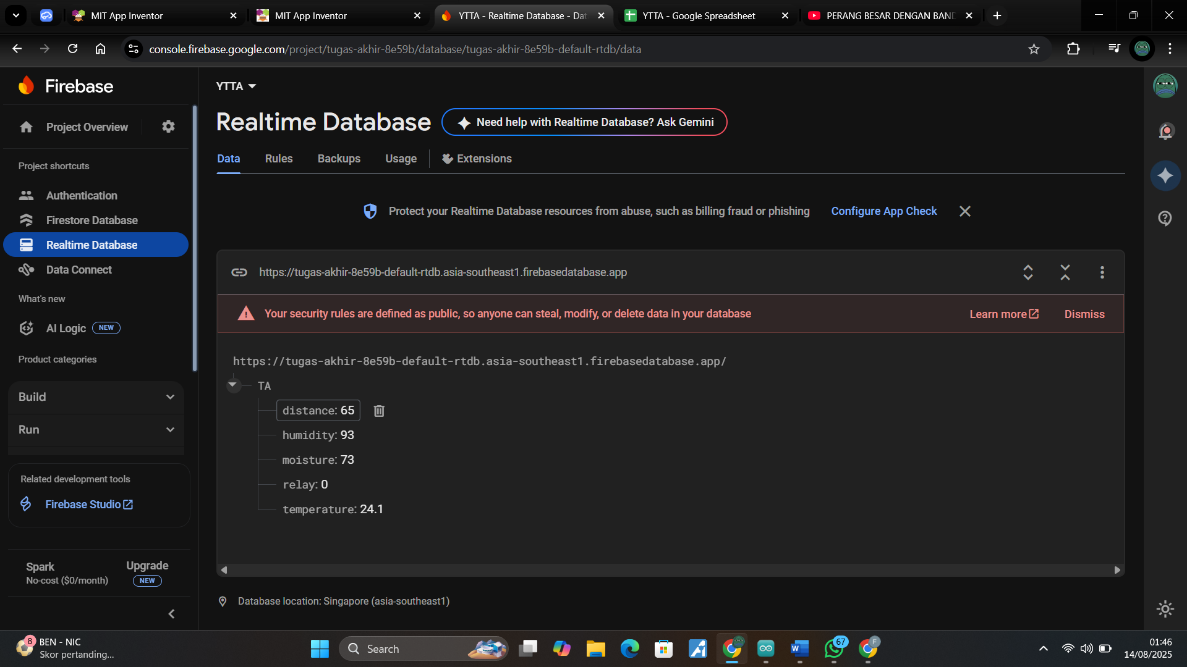Switch to the Usage tab

click(400, 158)
